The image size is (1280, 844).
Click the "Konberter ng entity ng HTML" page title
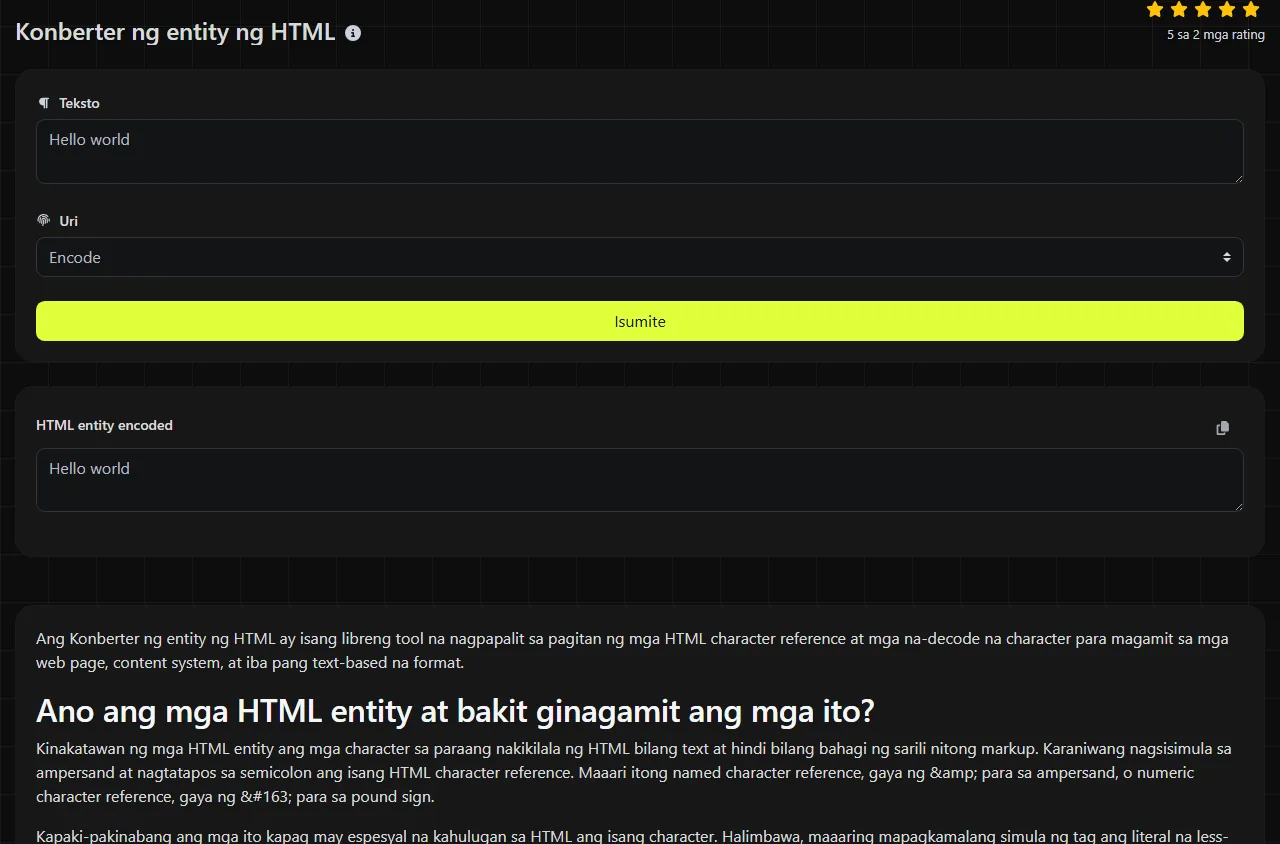[175, 32]
